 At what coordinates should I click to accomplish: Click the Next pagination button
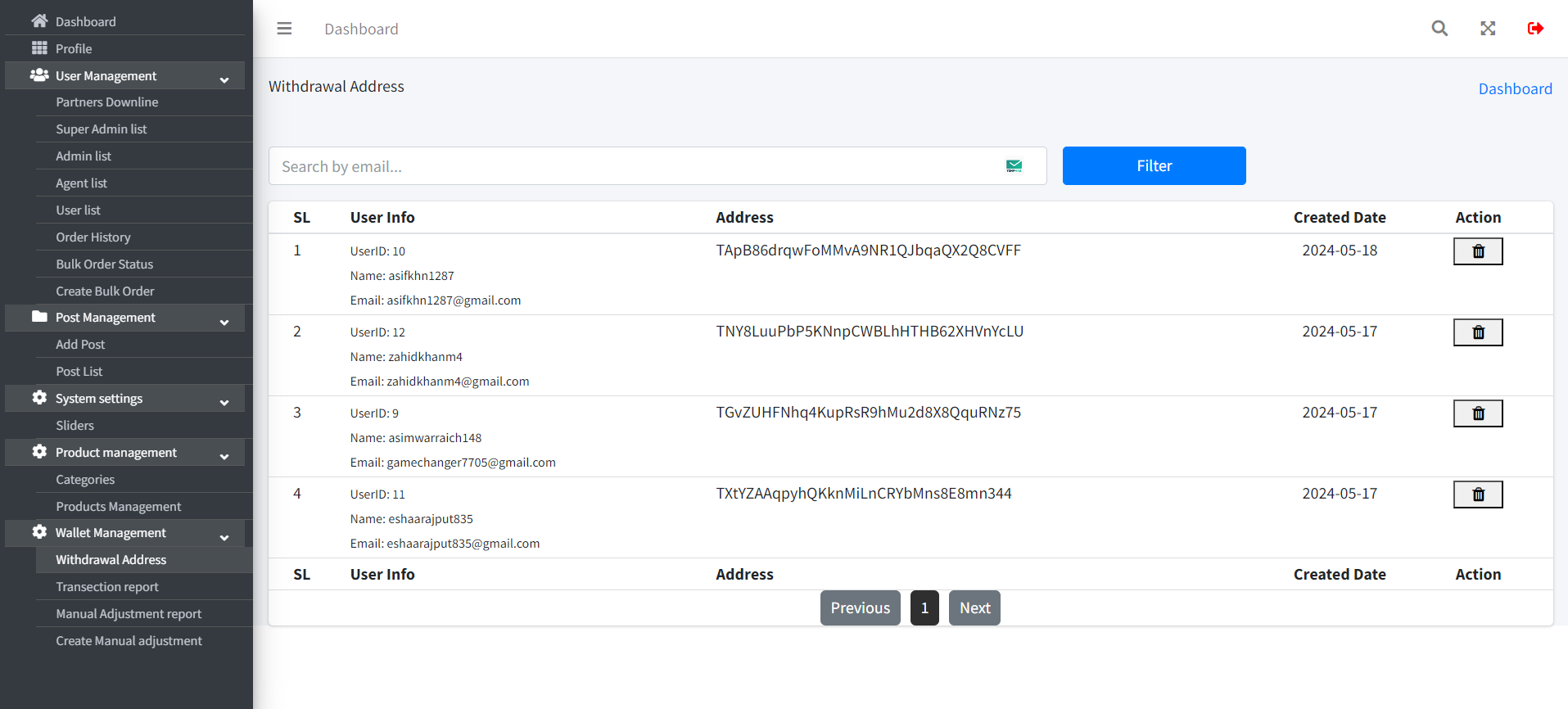coord(974,608)
